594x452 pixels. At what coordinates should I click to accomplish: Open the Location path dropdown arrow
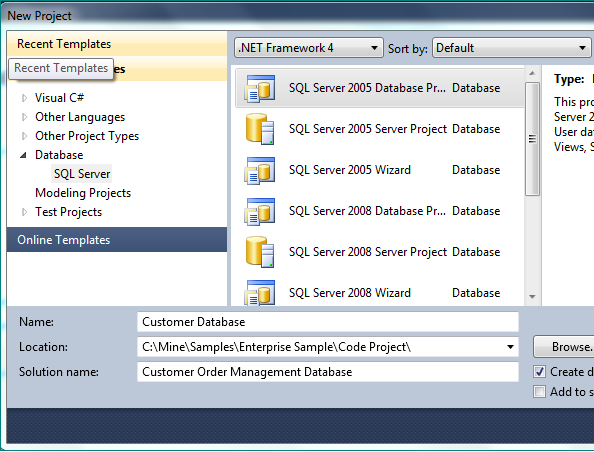510,347
